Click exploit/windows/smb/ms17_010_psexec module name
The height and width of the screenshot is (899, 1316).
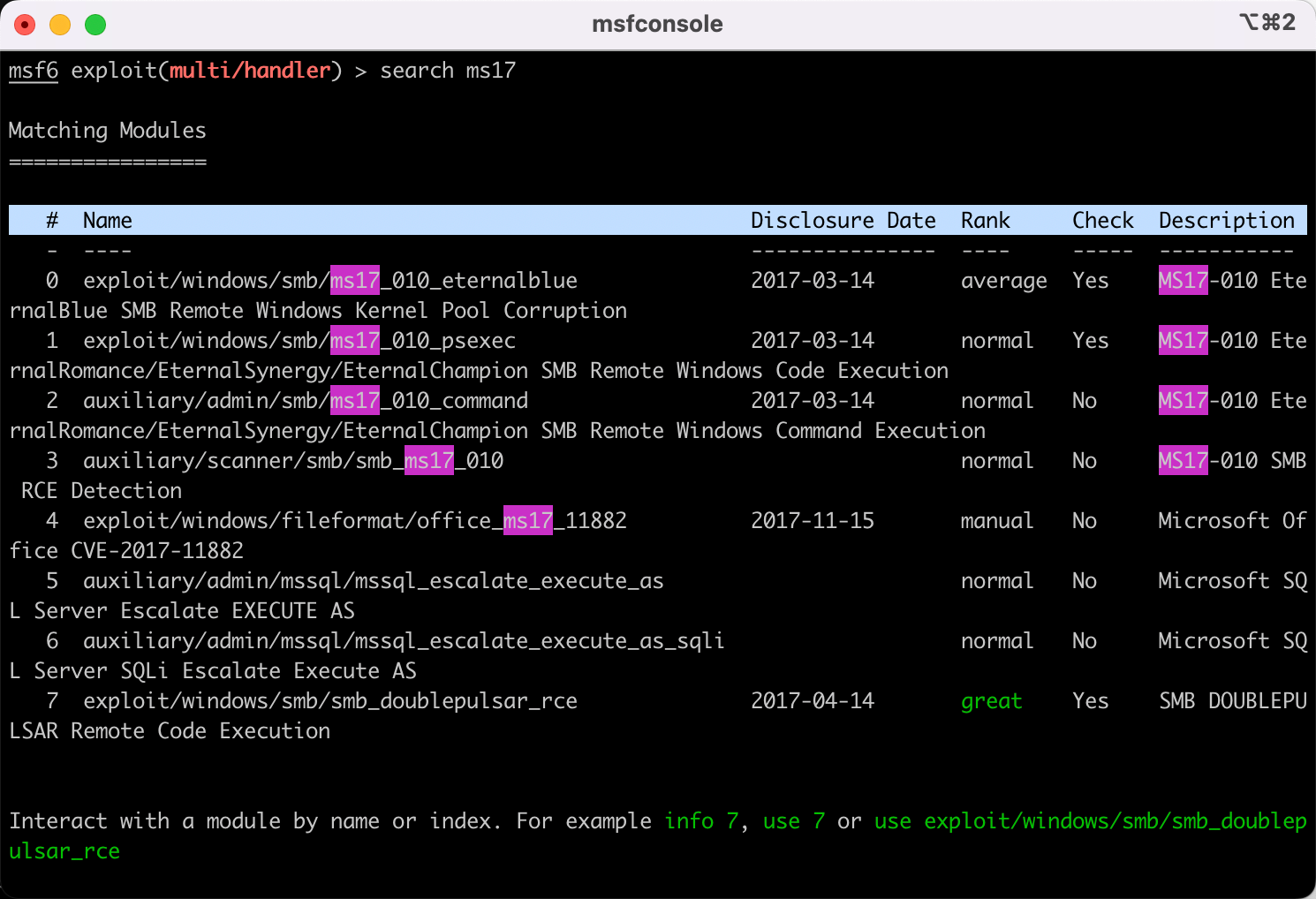(299, 341)
